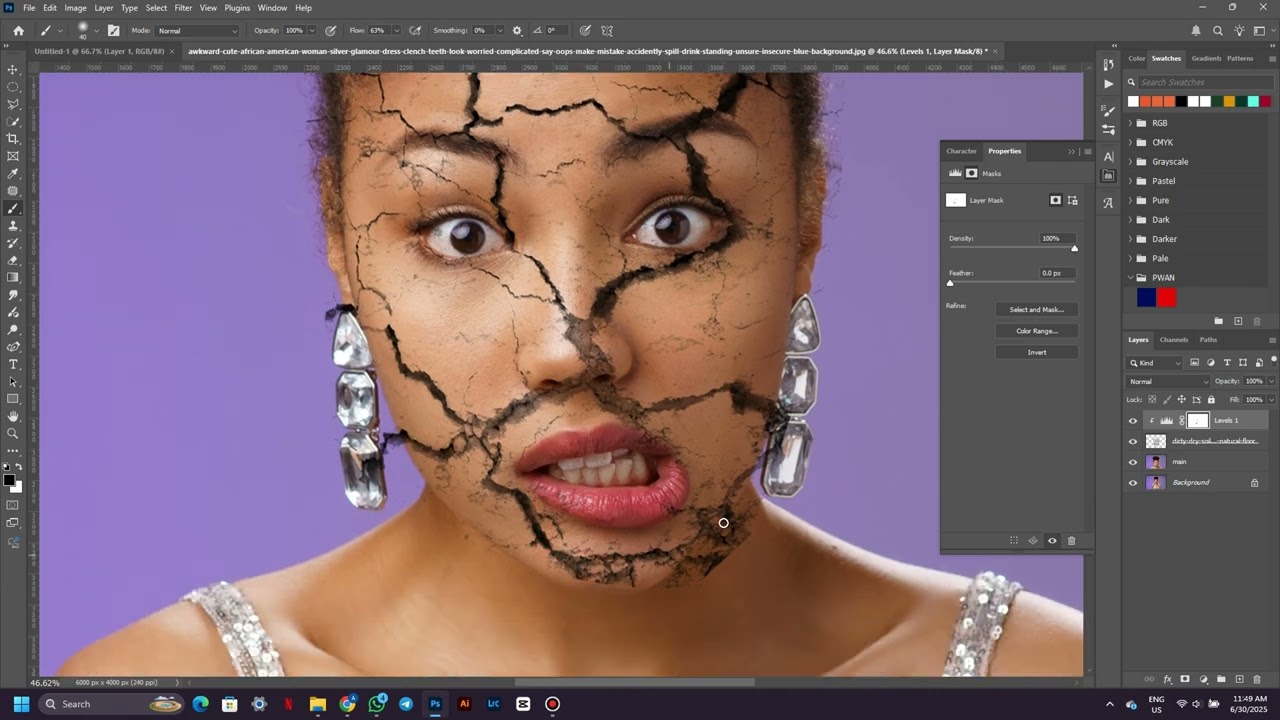Collapse the PWAN swatch group
The height and width of the screenshot is (720, 1280).
1130,278
